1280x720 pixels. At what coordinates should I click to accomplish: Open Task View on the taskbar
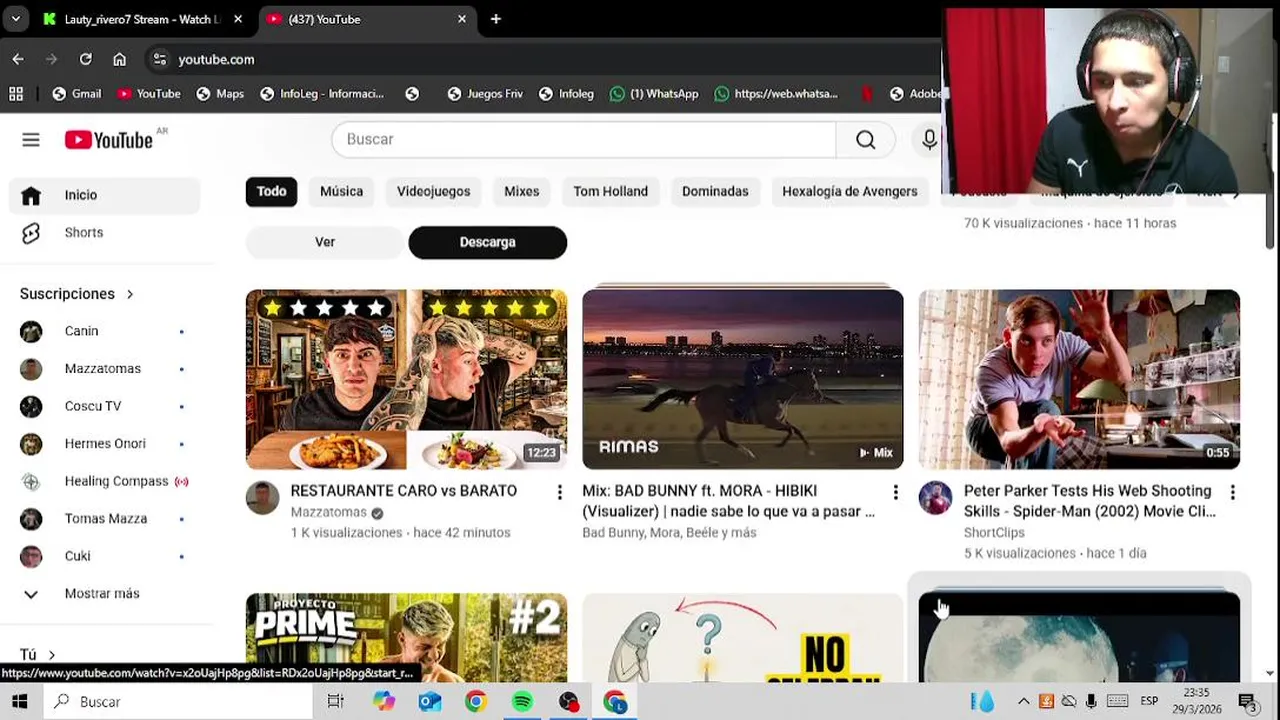coord(336,702)
